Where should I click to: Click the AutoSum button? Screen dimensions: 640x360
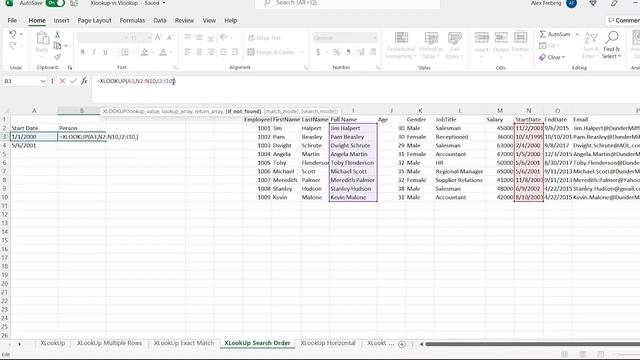click(555, 34)
